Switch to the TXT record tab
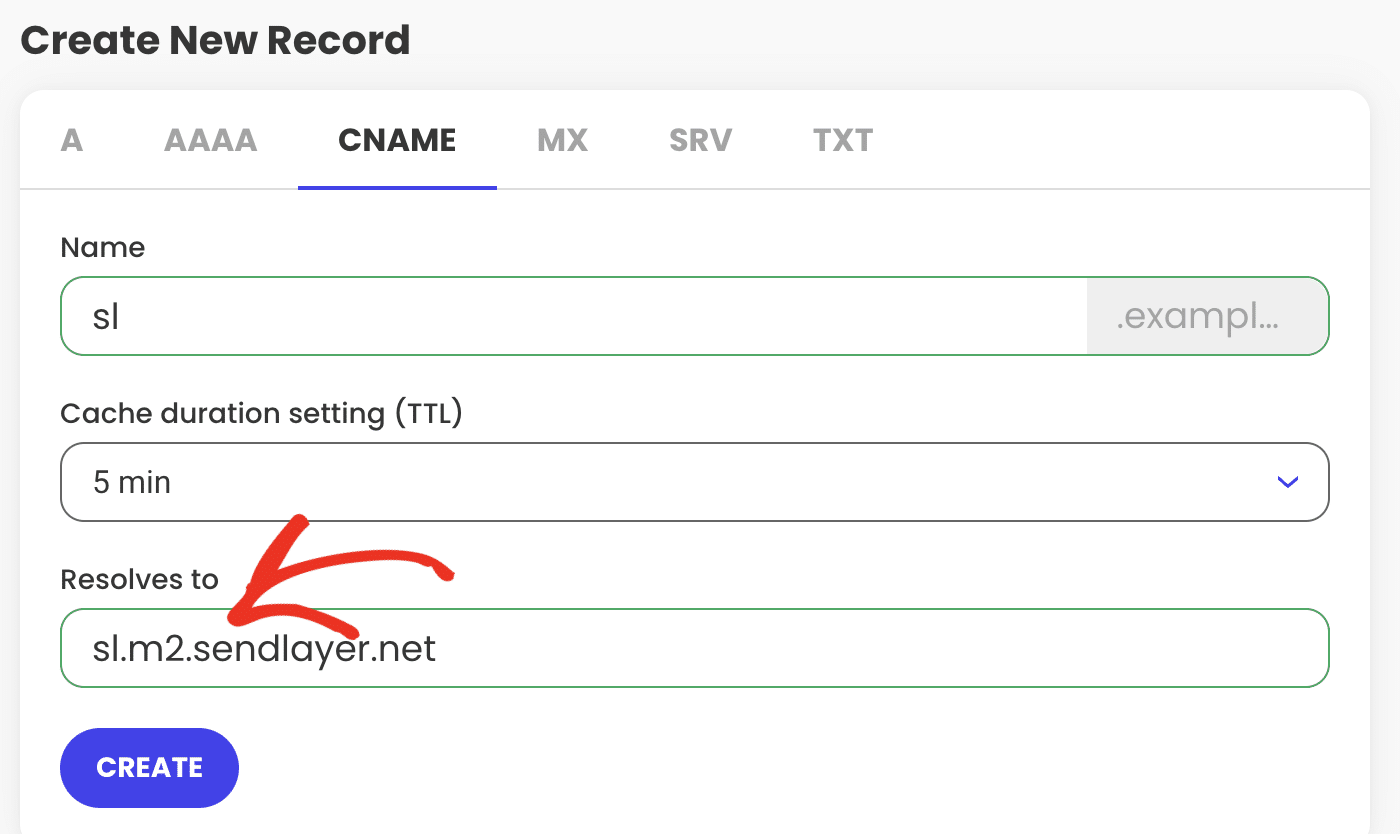Image resolution: width=1400 pixels, height=834 pixels. tap(842, 141)
